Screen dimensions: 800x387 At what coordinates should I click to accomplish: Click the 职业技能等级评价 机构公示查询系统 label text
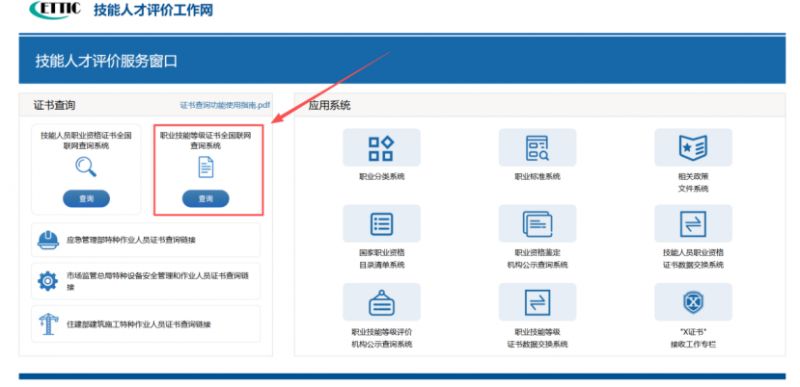(x=381, y=338)
